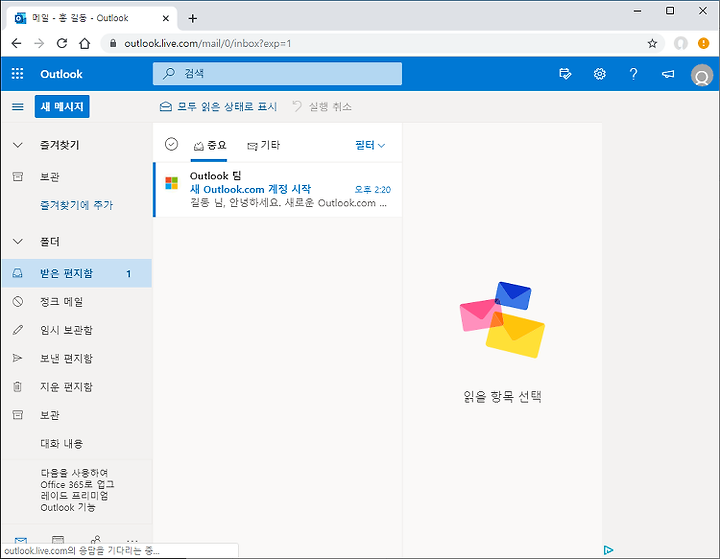Click 새 Outlook.com 계정 시작 subject
This screenshot has height=559, width=720.
250,189
